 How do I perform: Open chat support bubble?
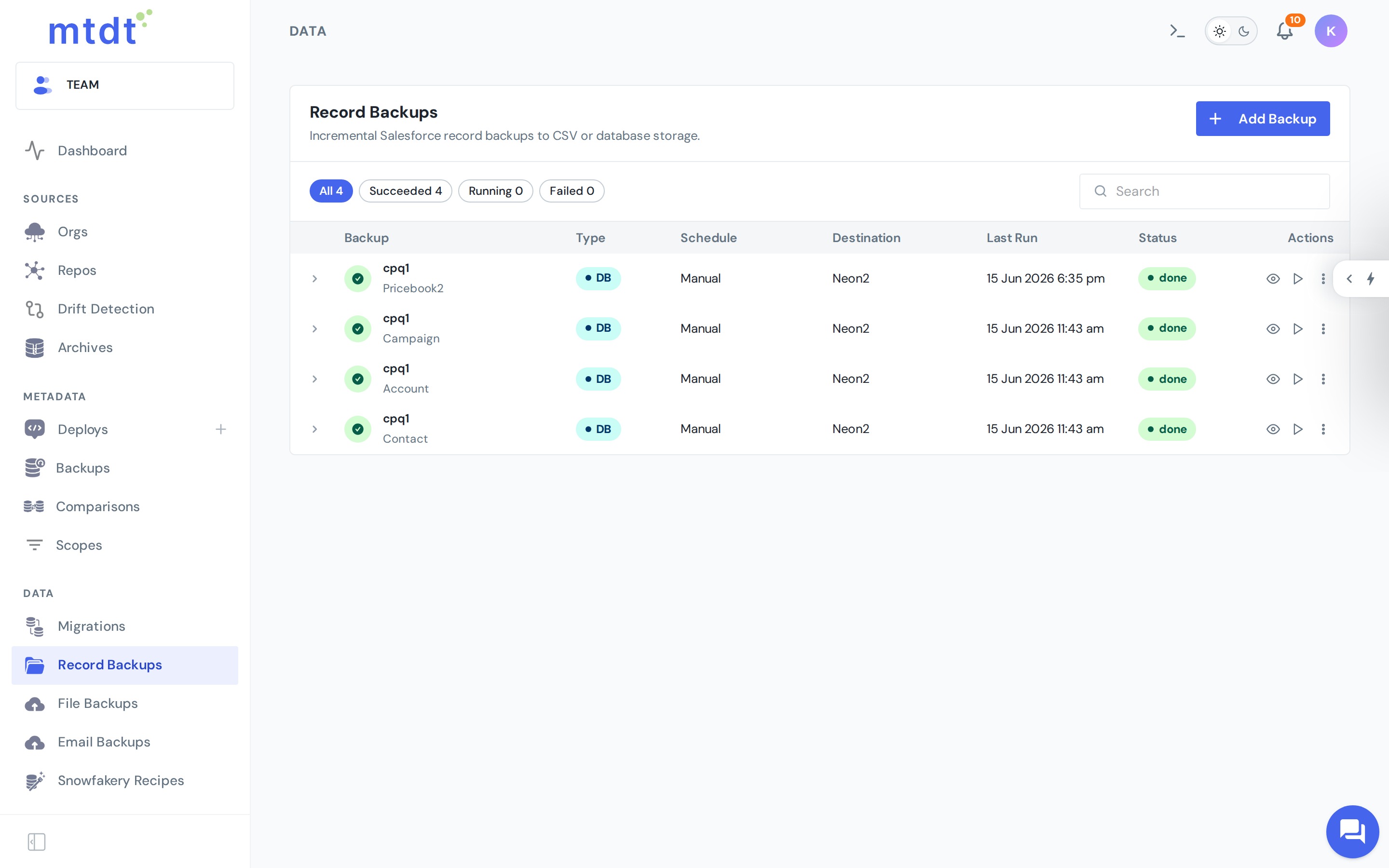point(1352,831)
